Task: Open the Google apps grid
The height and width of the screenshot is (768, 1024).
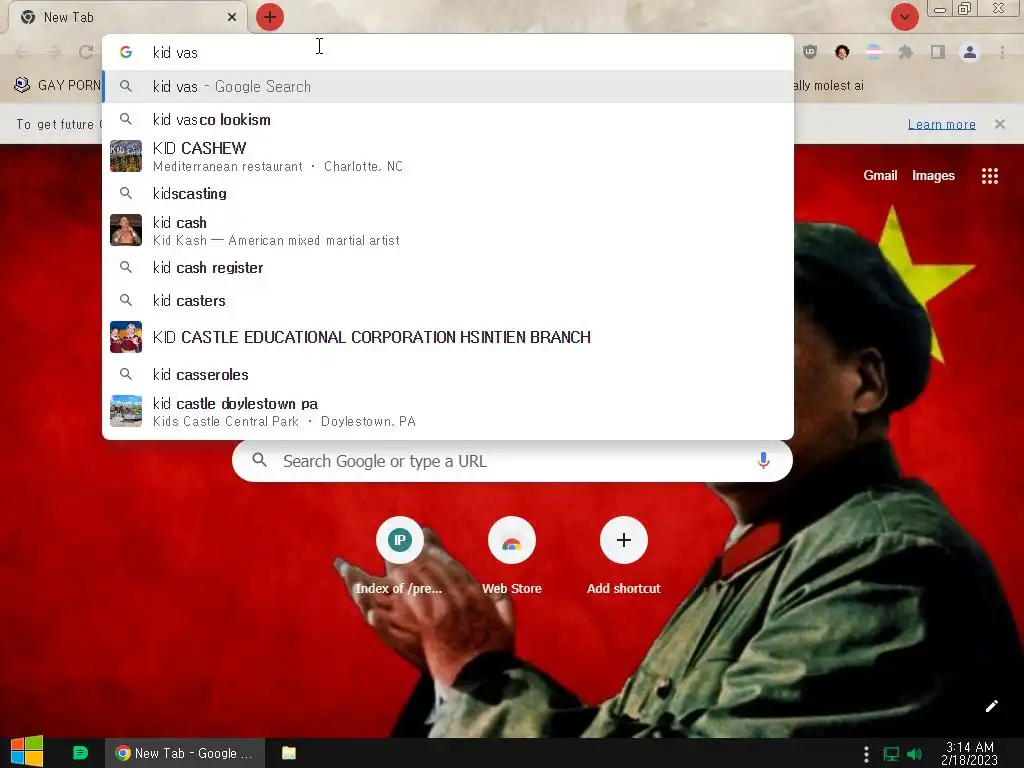Action: pyautogui.click(x=989, y=176)
